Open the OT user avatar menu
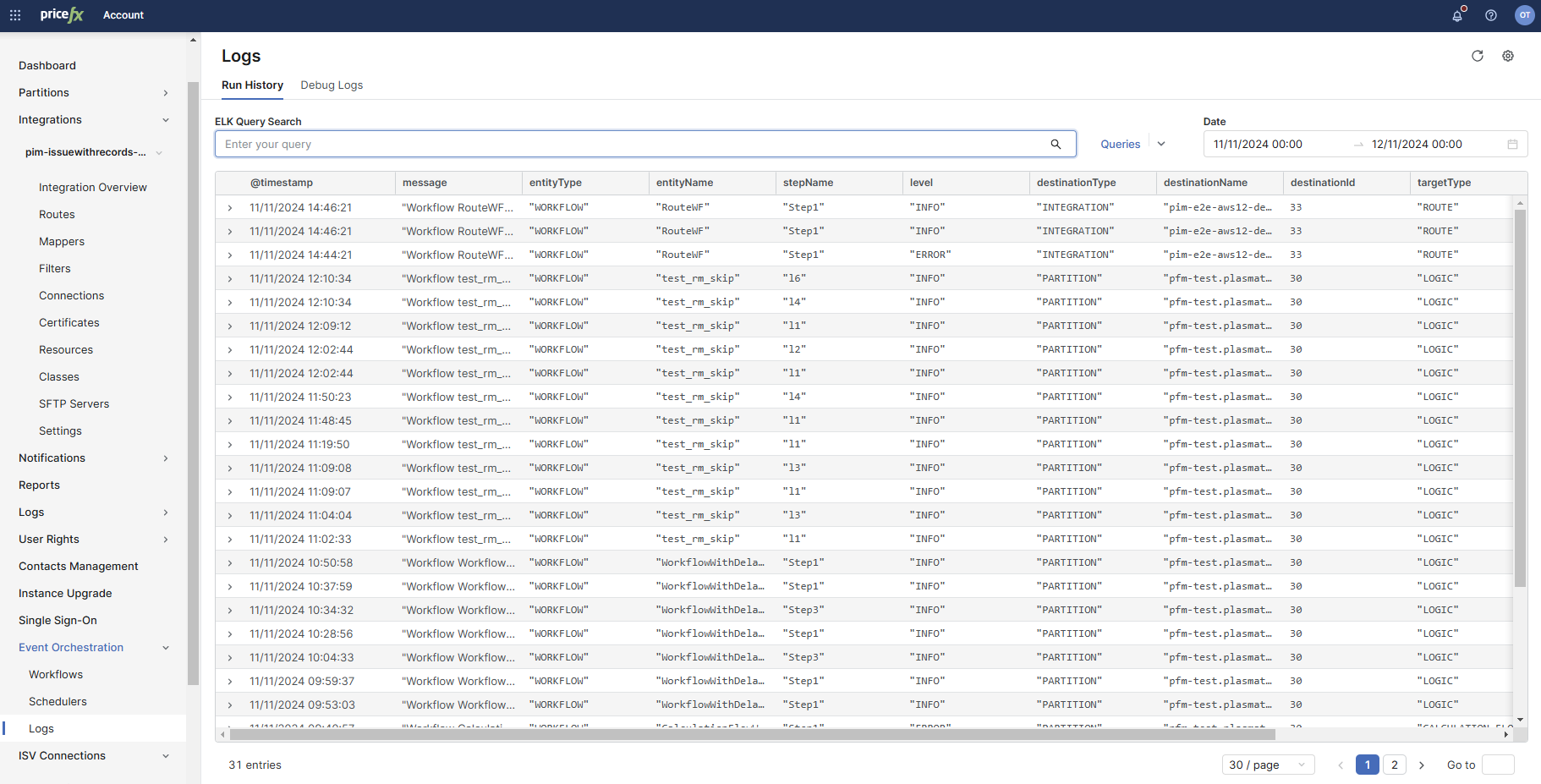 (1524, 15)
